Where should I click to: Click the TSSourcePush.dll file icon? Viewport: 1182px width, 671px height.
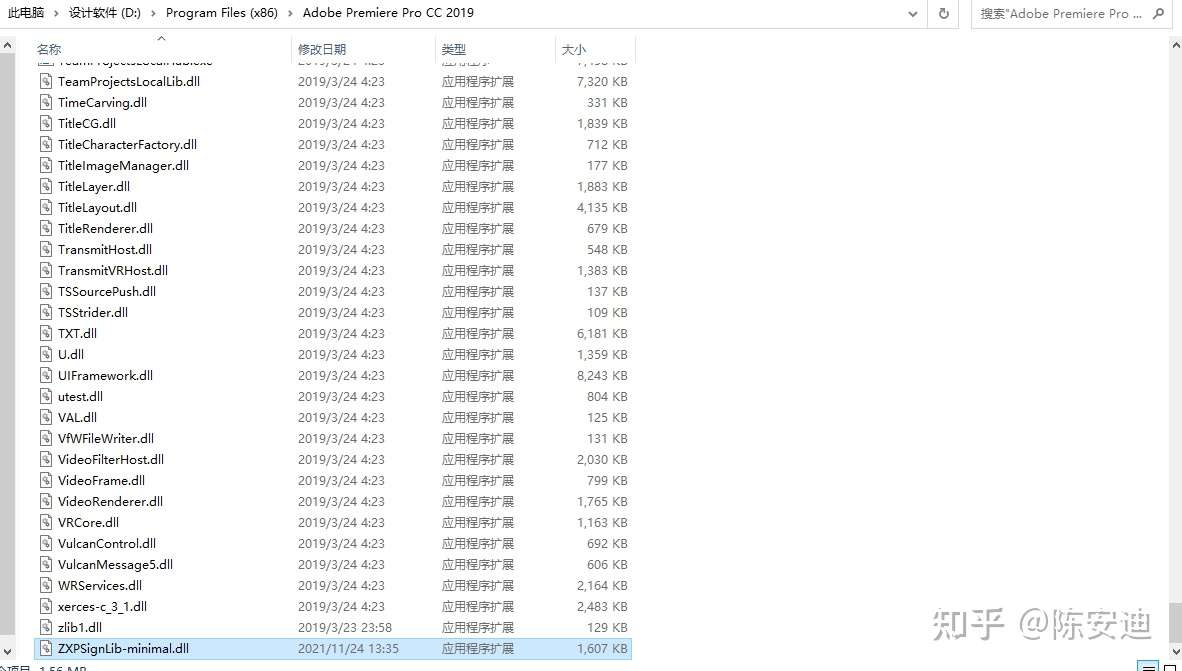[47, 292]
